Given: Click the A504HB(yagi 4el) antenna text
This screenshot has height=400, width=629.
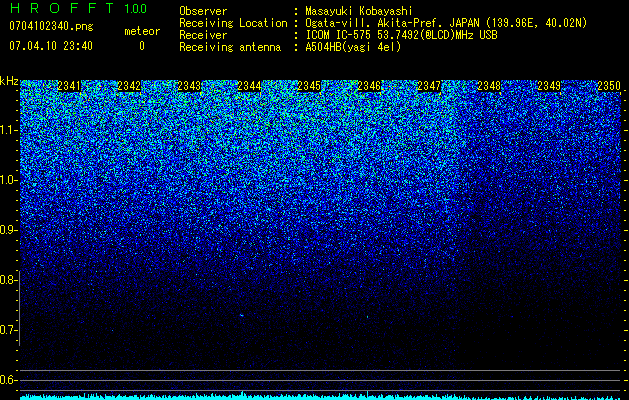Looking at the screenshot, I should coord(353,47).
